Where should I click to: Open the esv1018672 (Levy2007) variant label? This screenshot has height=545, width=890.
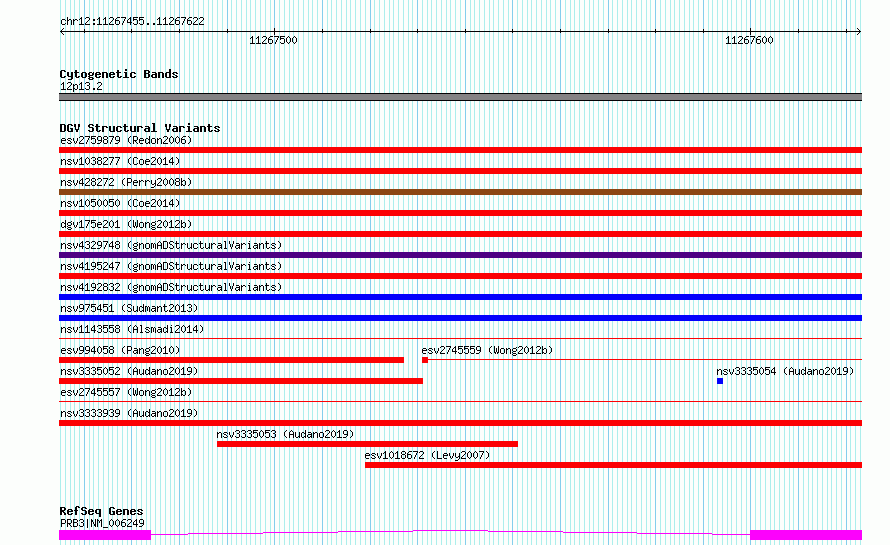pos(427,455)
